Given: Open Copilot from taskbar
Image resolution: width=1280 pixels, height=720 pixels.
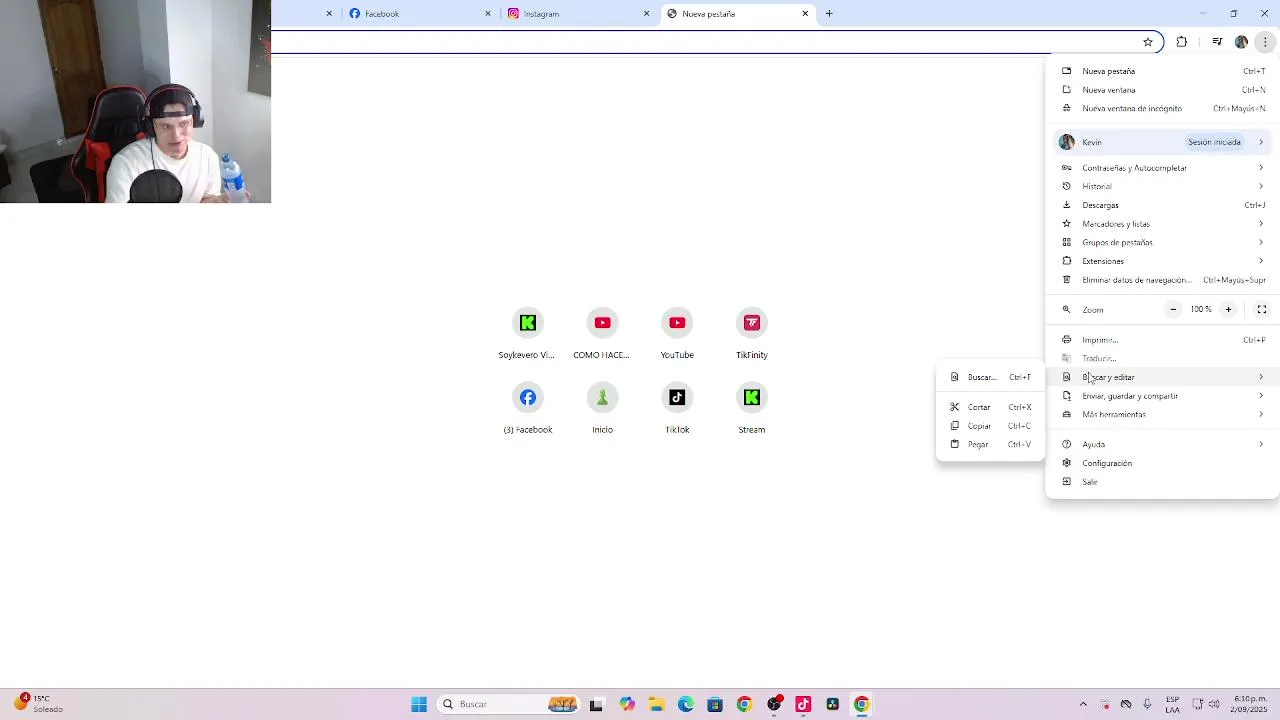Looking at the screenshot, I should (627, 704).
